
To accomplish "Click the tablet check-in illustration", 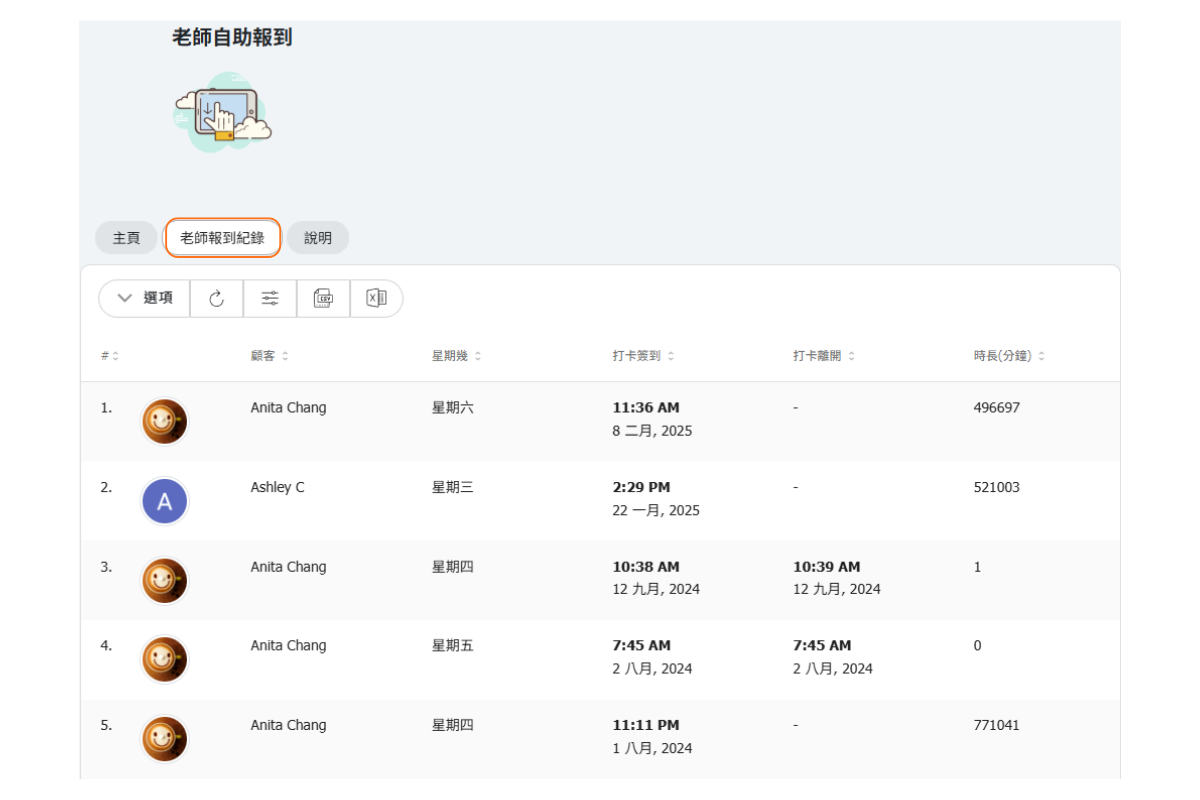I will click(x=222, y=112).
